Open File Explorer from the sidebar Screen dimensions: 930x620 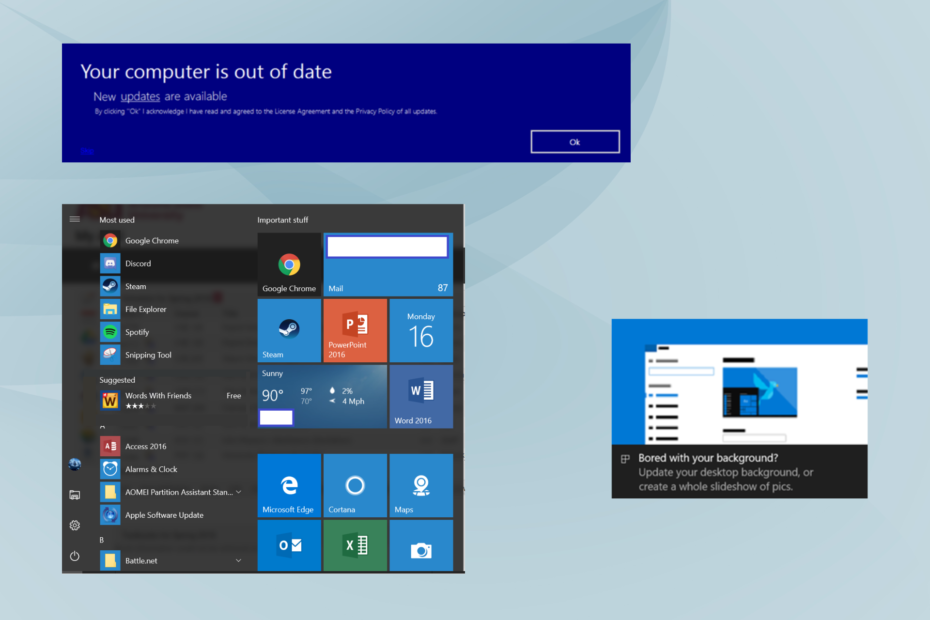[74, 493]
